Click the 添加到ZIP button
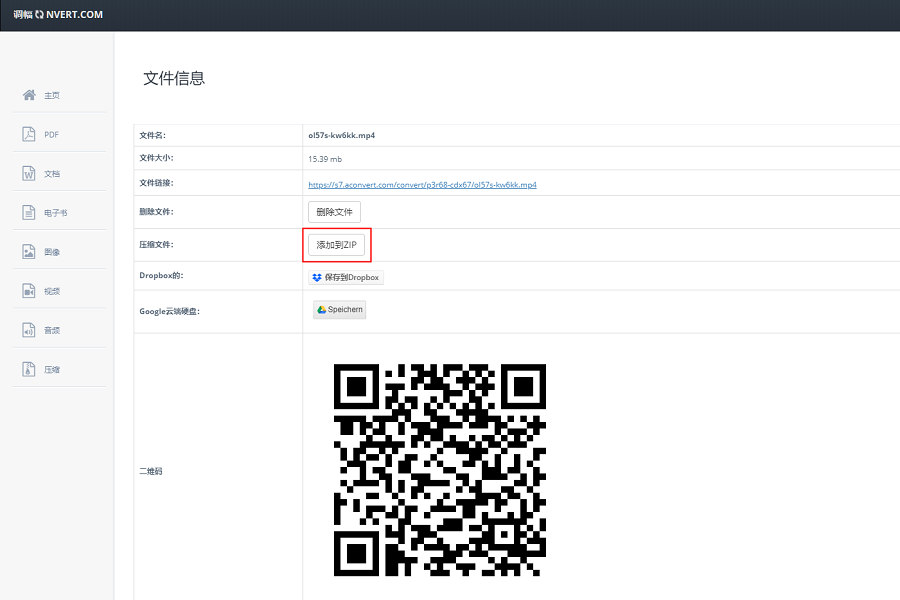This screenshot has height=600, width=900. pos(336,245)
